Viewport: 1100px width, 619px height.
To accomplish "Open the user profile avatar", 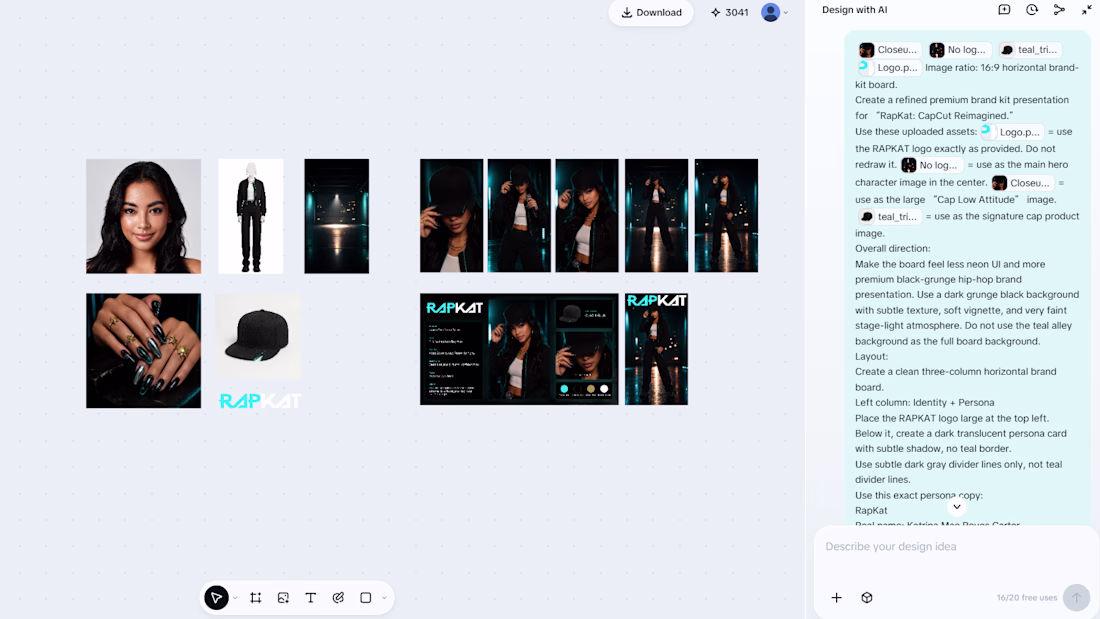I will click(770, 13).
